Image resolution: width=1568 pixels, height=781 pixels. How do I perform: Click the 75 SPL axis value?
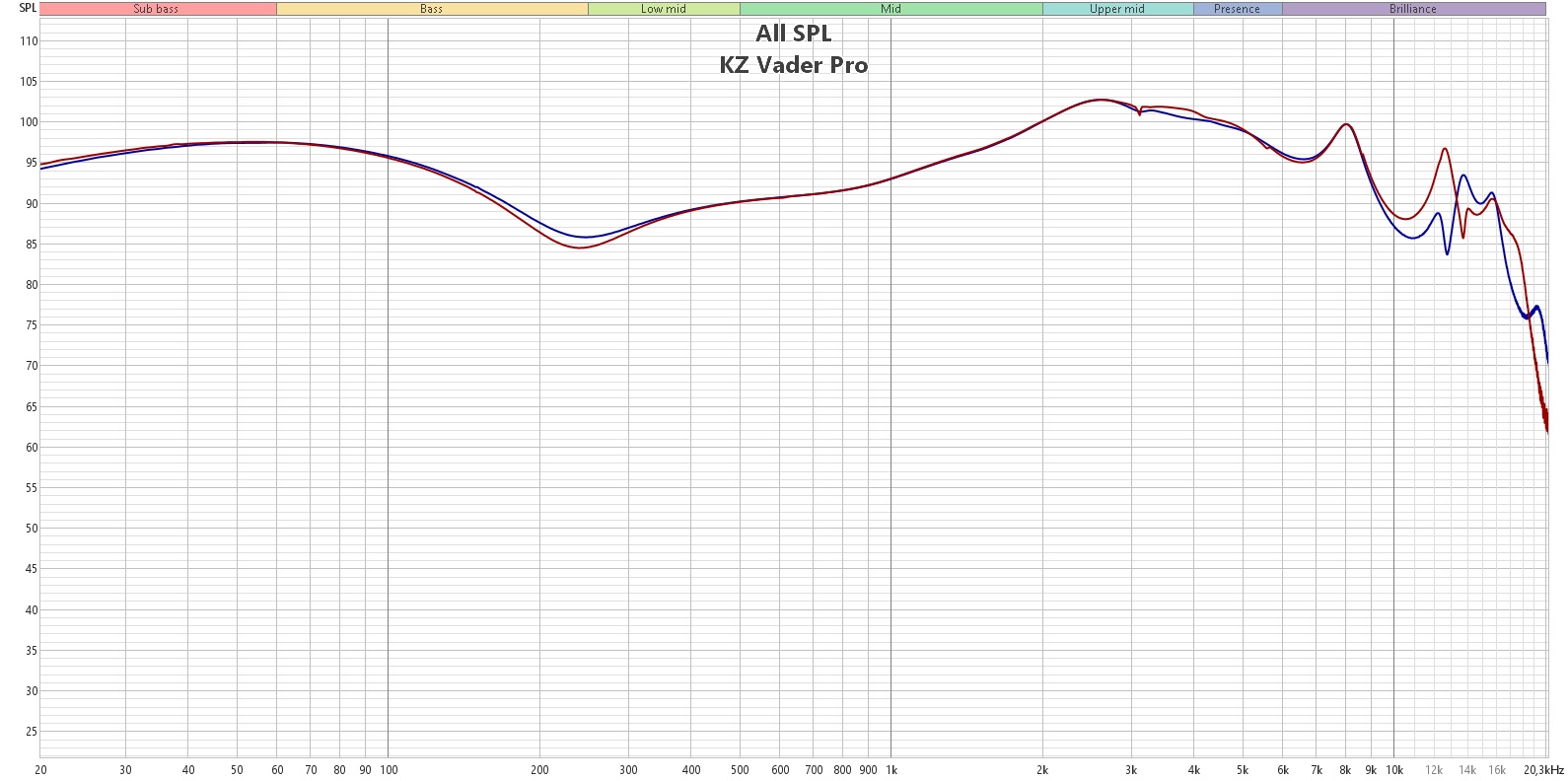[32, 325]
